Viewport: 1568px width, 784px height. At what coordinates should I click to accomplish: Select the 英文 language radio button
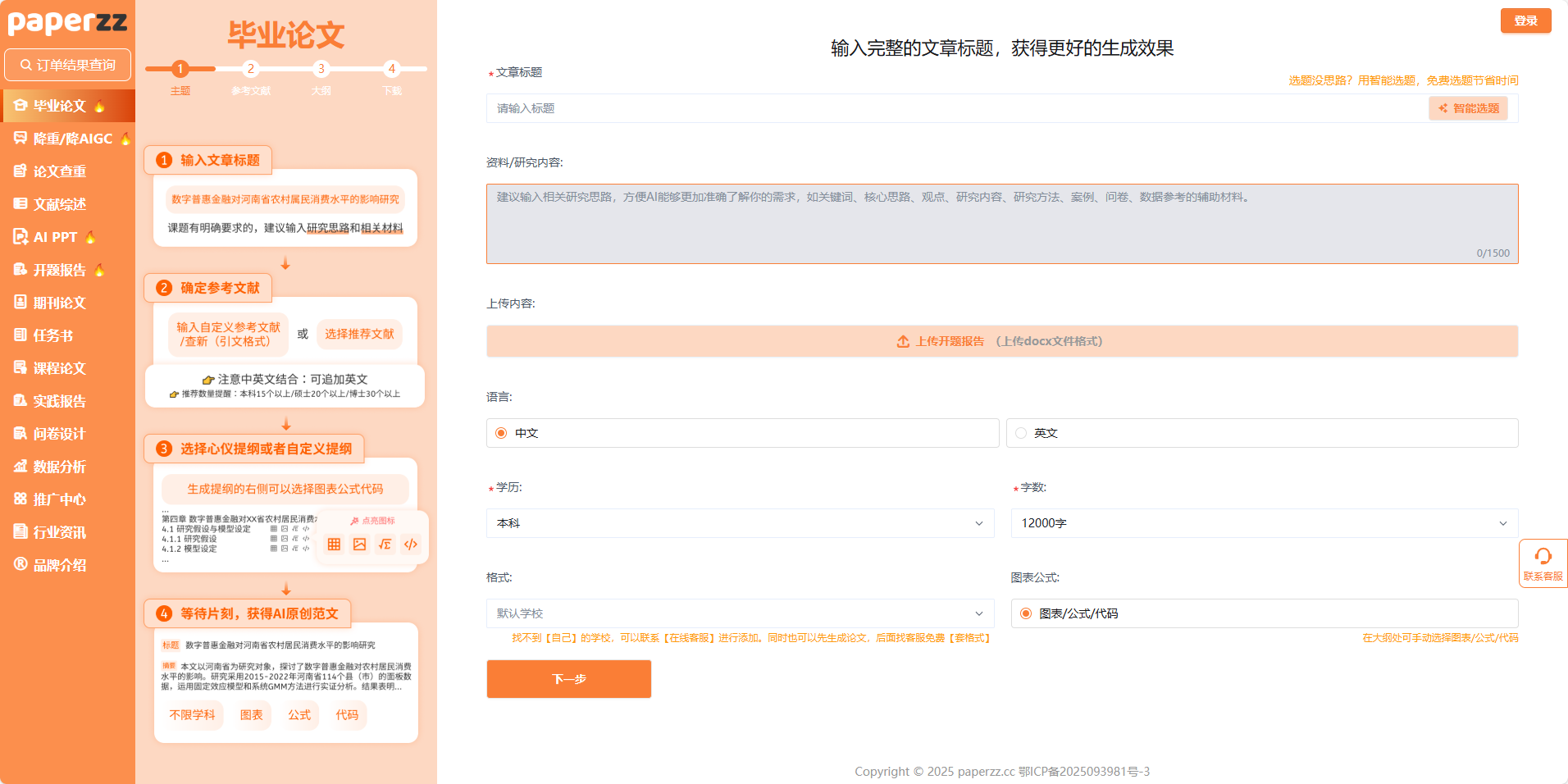1021,433
